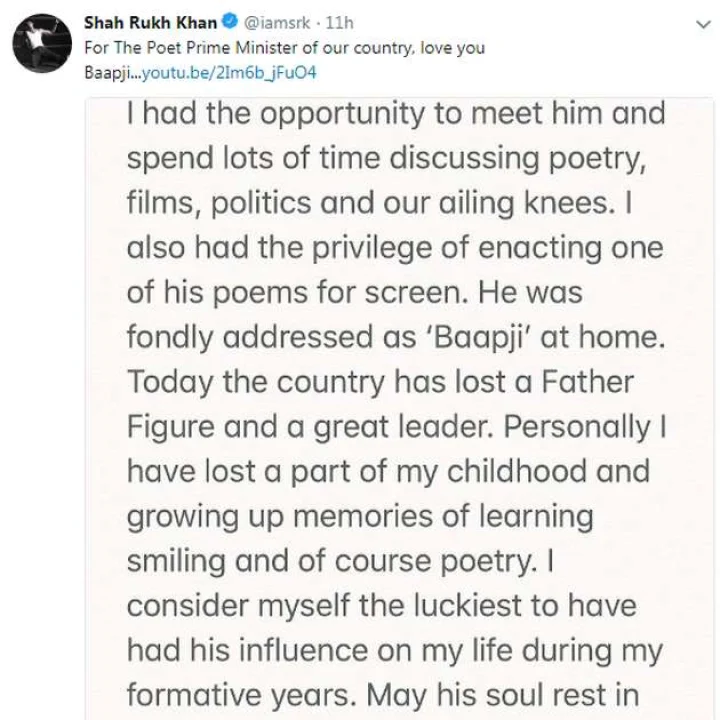Click the line 'formative years. May his soul rest in'

pyautogui.click(x=383, y=696)
